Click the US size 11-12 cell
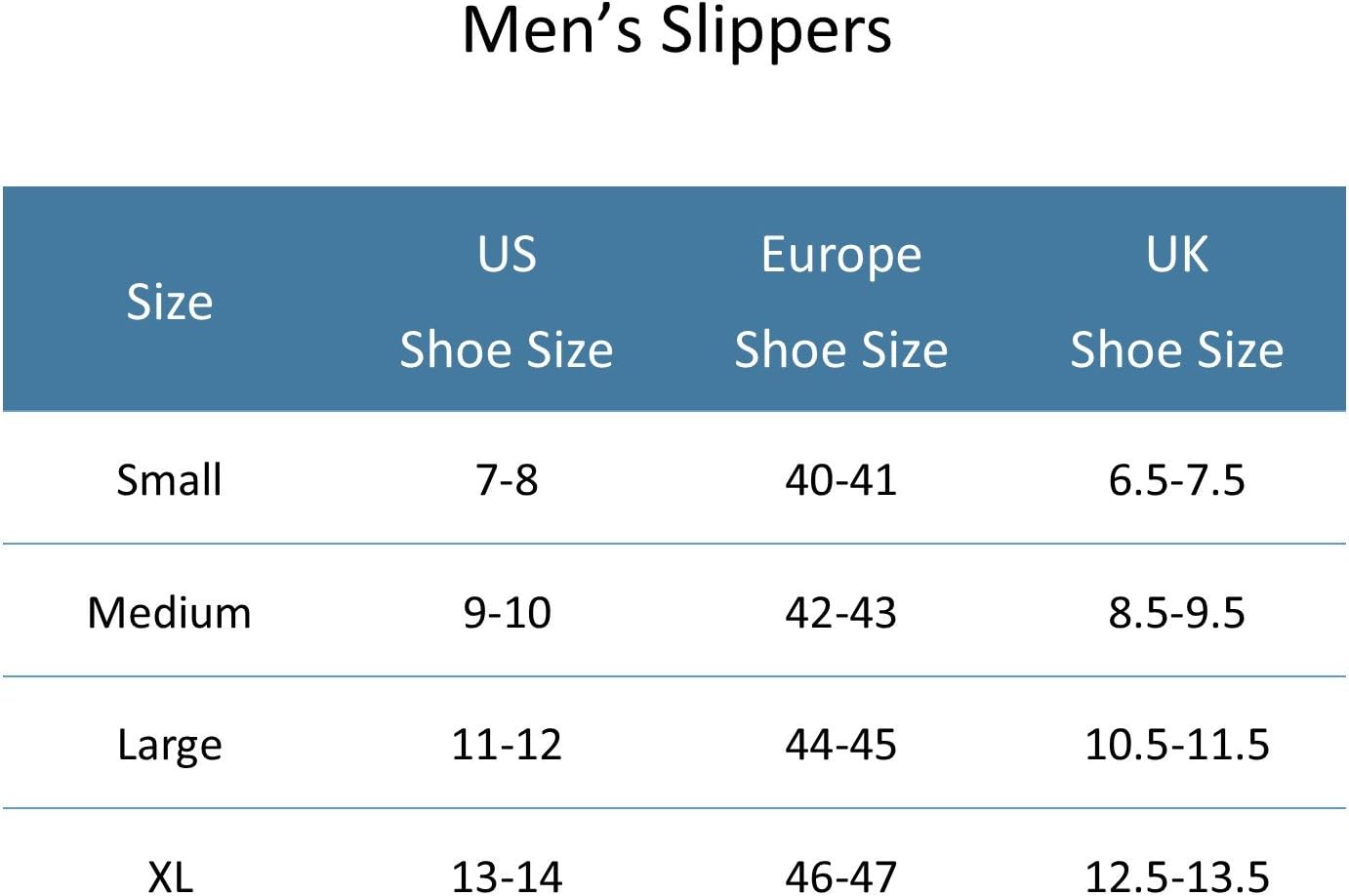The height and width of the screenshot is (896, 1349). 507,745
